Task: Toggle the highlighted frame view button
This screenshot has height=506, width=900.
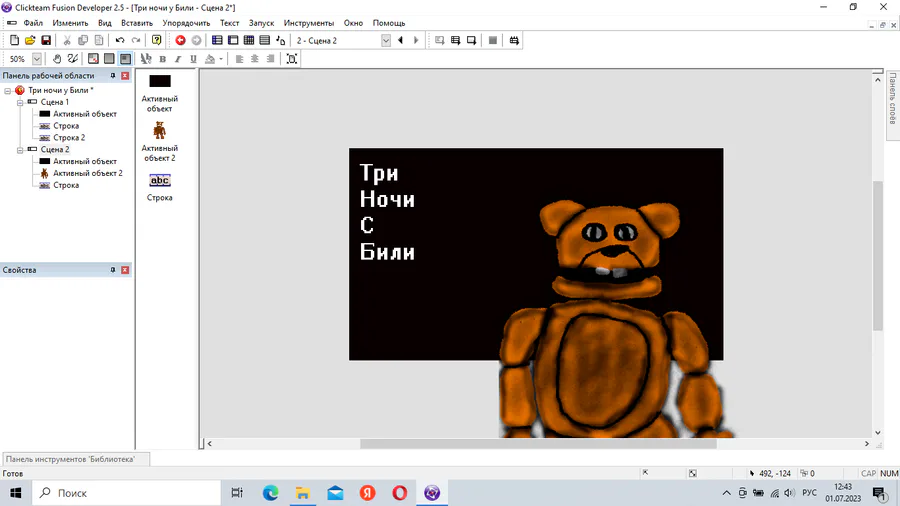Action: 125,59
